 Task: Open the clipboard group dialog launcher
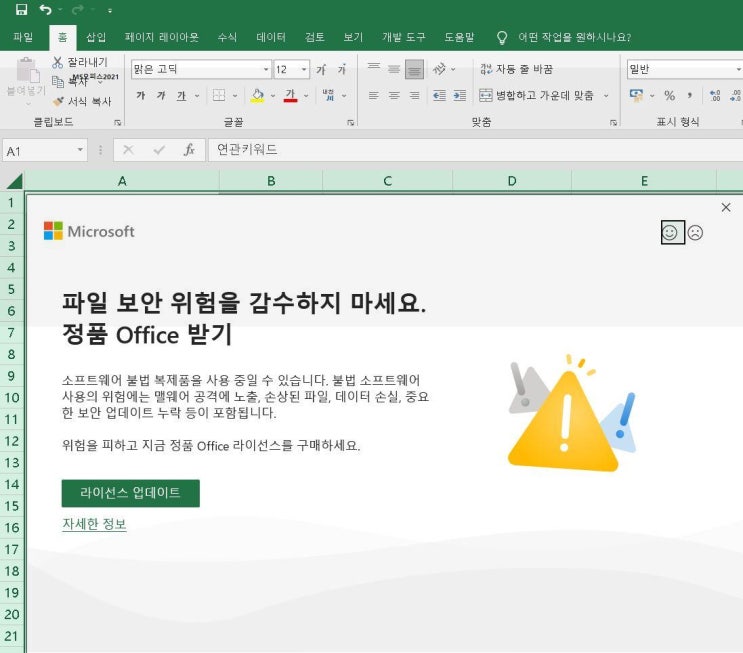click(118, 123)
